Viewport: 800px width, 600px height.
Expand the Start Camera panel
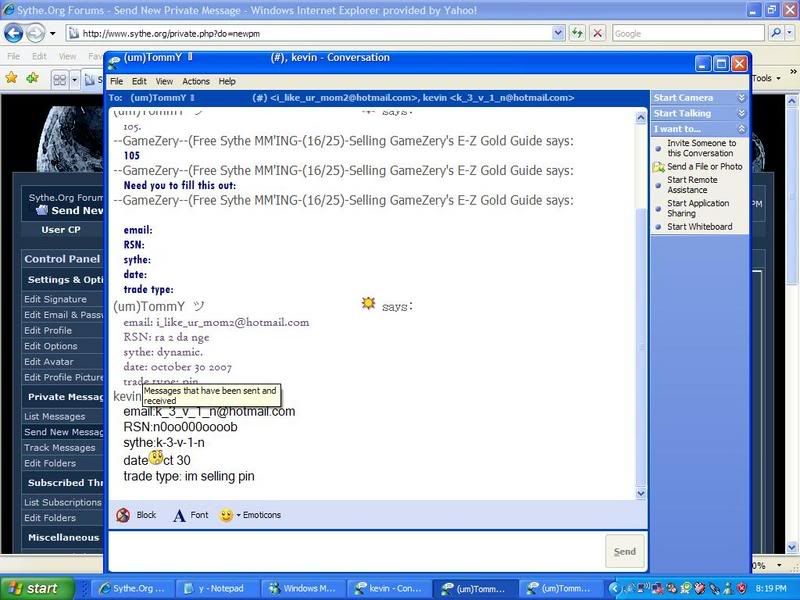tap(741, 97)
